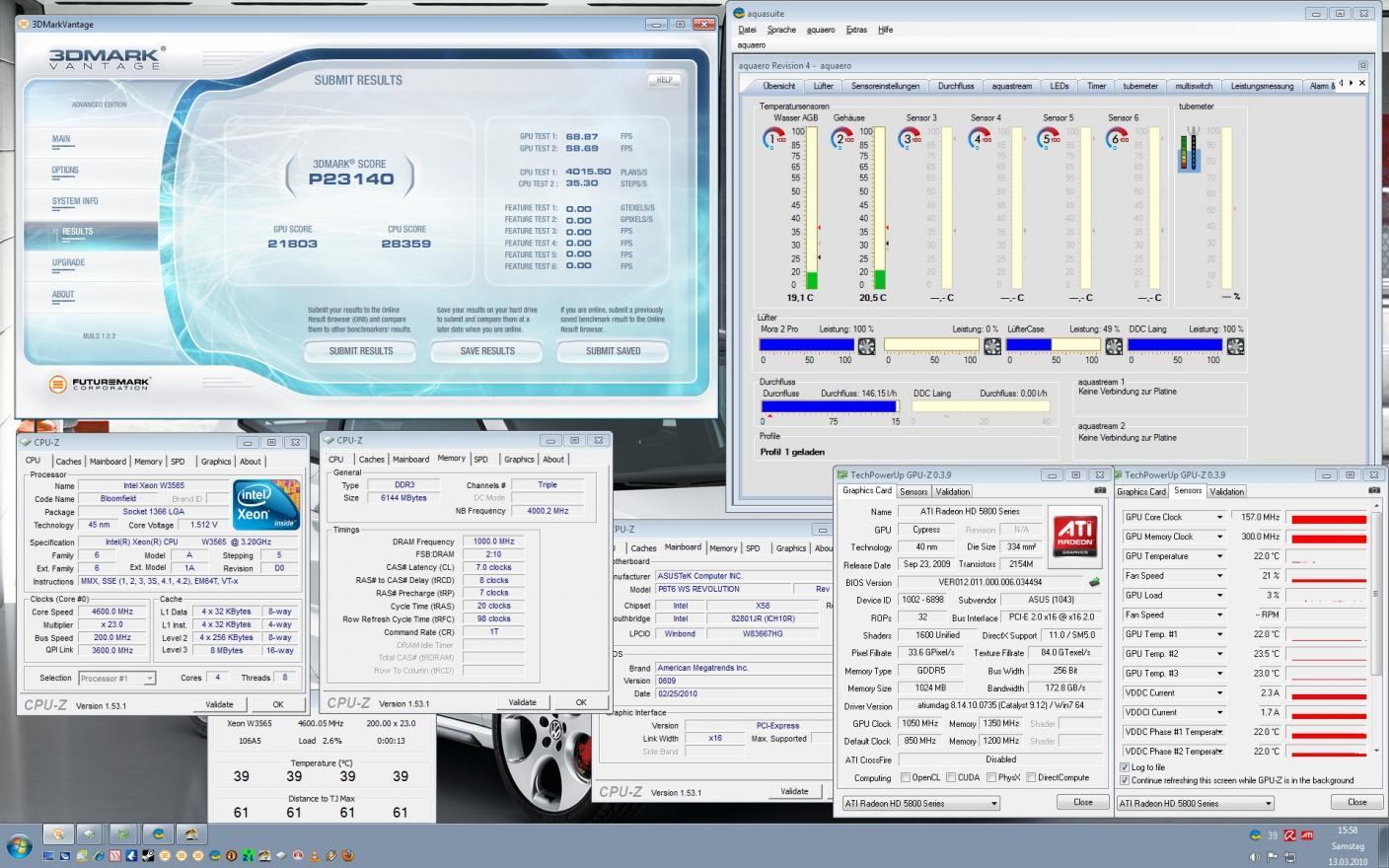Tick the DirectCompute checkbox in GPU-Z

point(1031,777)
